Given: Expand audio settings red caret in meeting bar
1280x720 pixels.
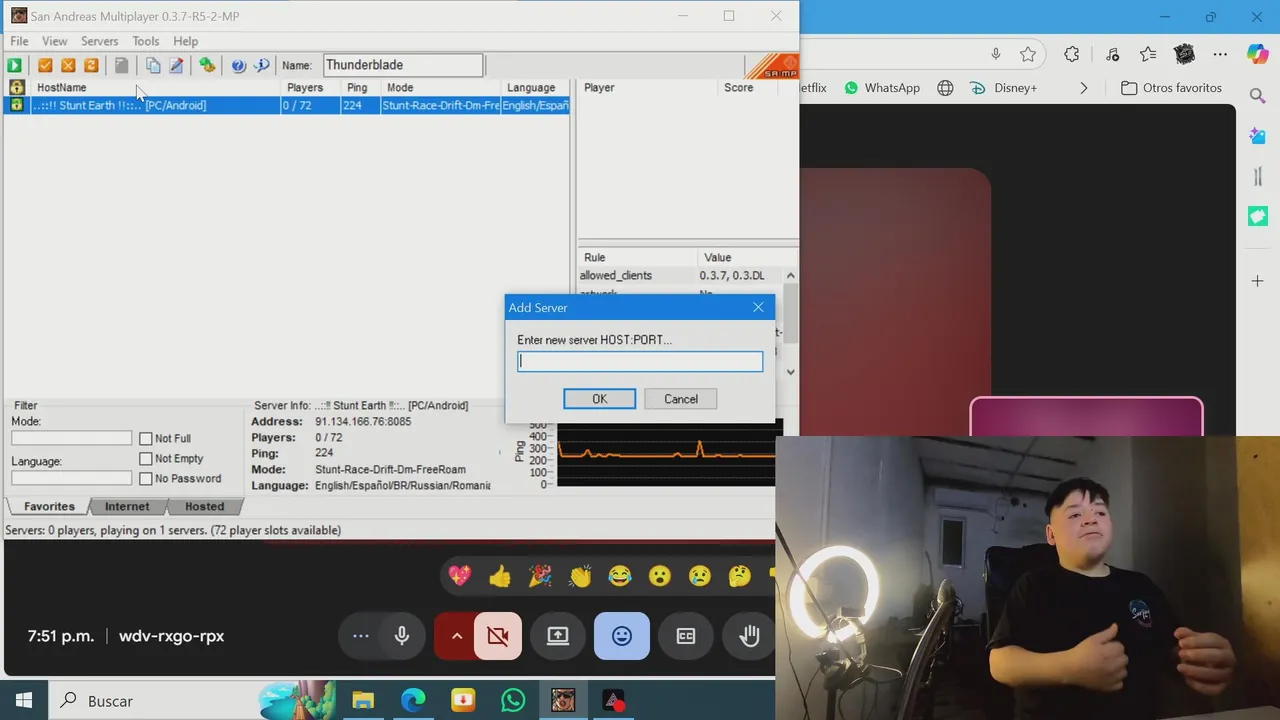Looking at the screenshot, I should (456, 636).
